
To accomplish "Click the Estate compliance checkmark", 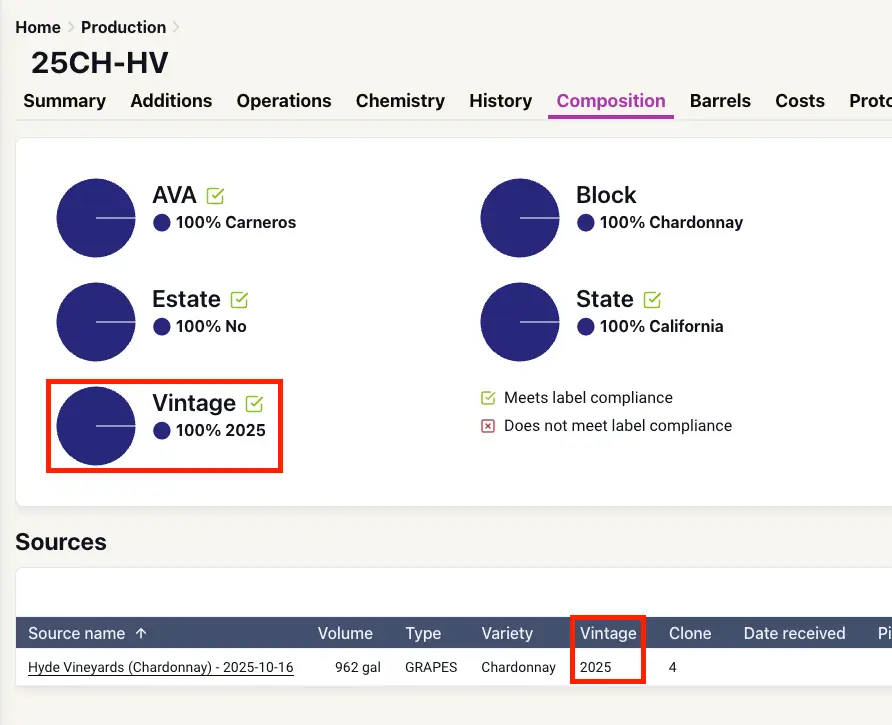I will [239, 300].
